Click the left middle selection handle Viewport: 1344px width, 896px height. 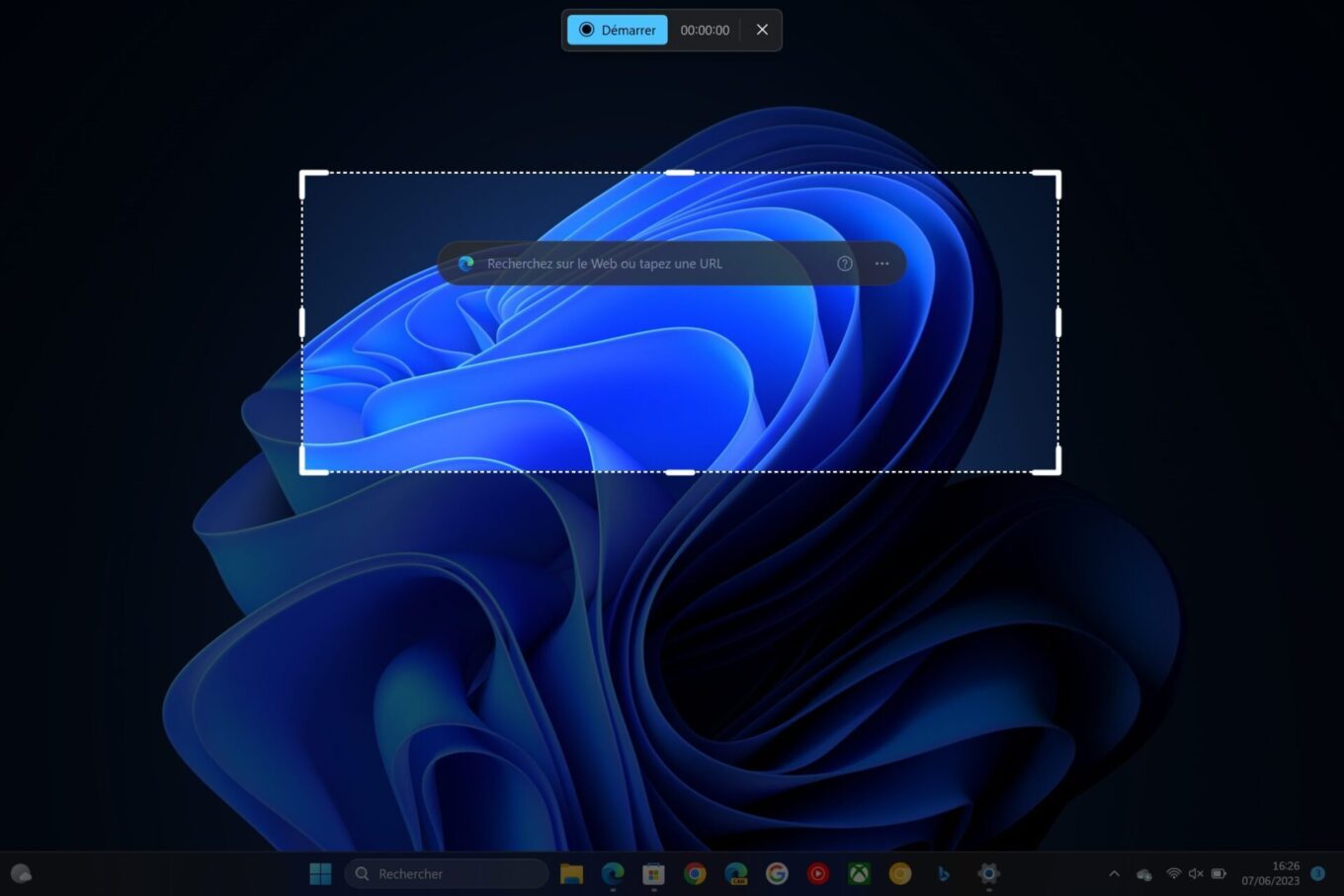point(302,322)
